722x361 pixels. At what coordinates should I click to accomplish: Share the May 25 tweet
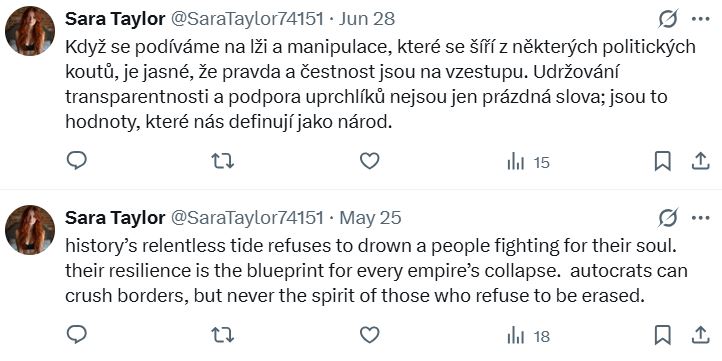coord(700,335)
